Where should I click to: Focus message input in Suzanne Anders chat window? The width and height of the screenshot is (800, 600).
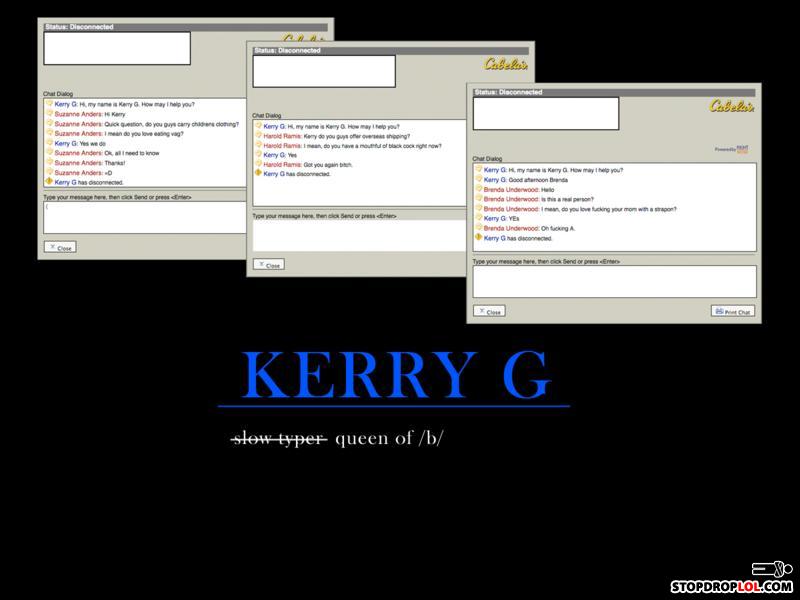[145, 217]
